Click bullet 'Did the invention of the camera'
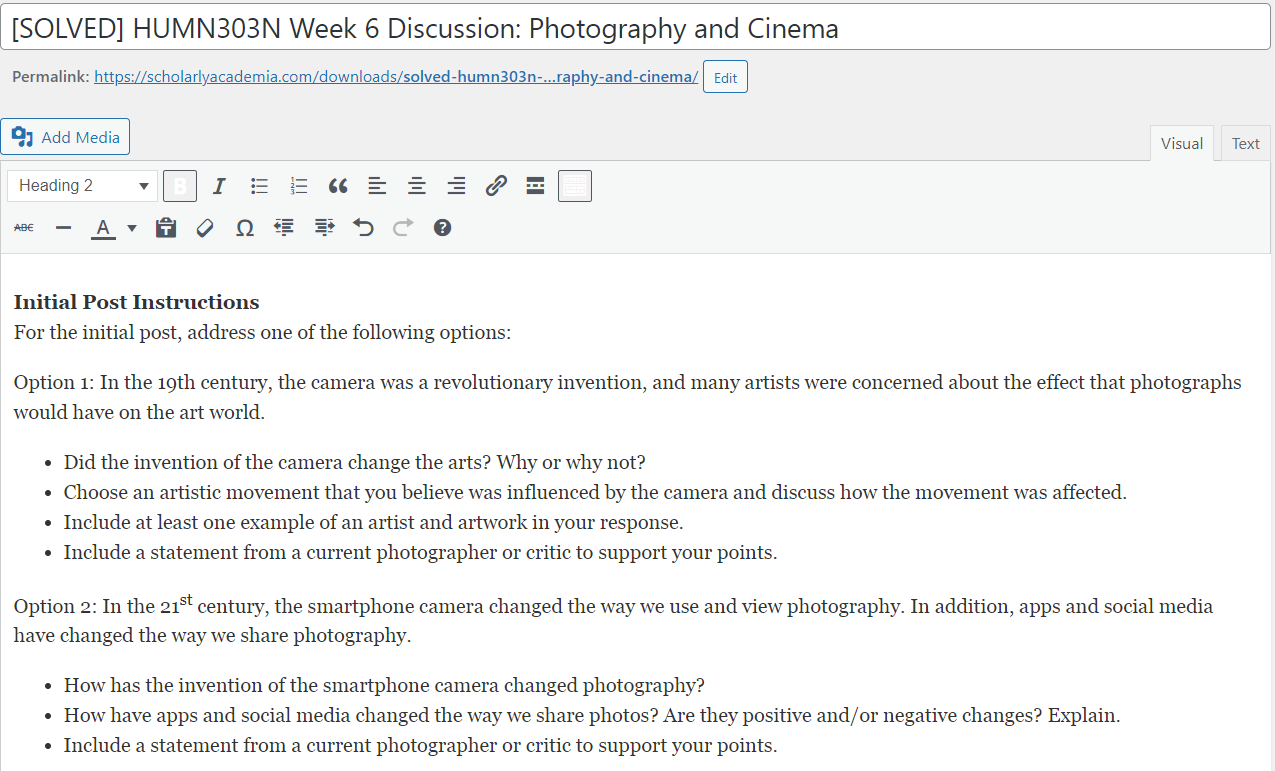The height and width of the screenshot is (771, 1275). pyautogui.click(x=355, y=462)
